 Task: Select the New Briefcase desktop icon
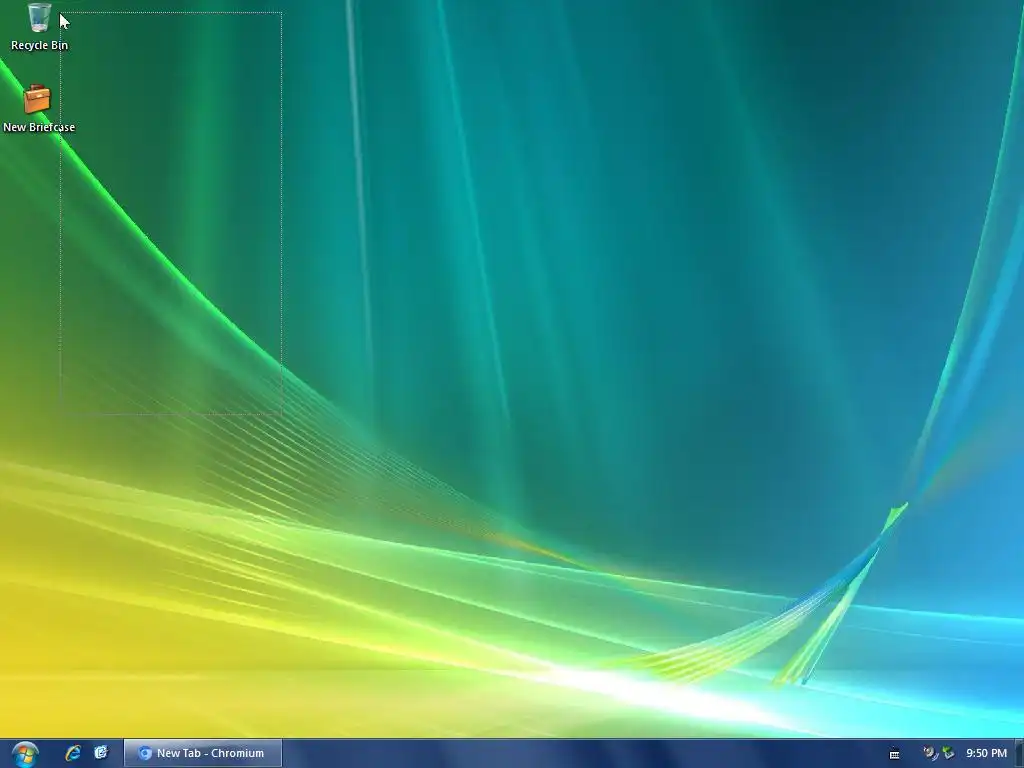39,108
